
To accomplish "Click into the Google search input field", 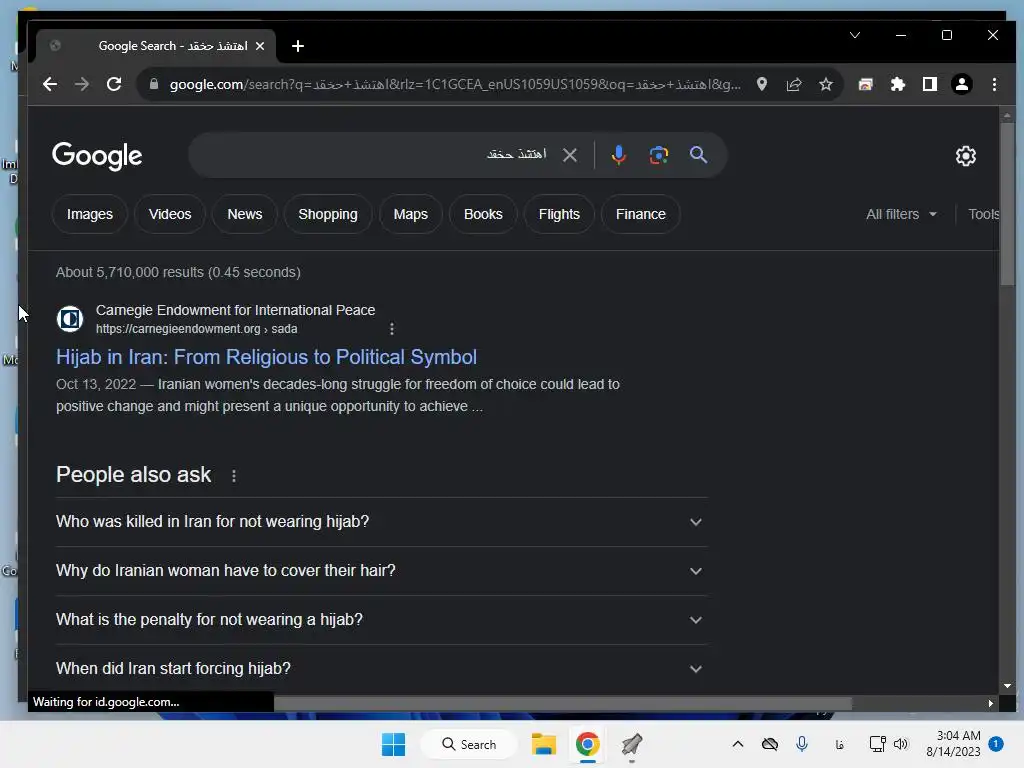I will 372,155.
